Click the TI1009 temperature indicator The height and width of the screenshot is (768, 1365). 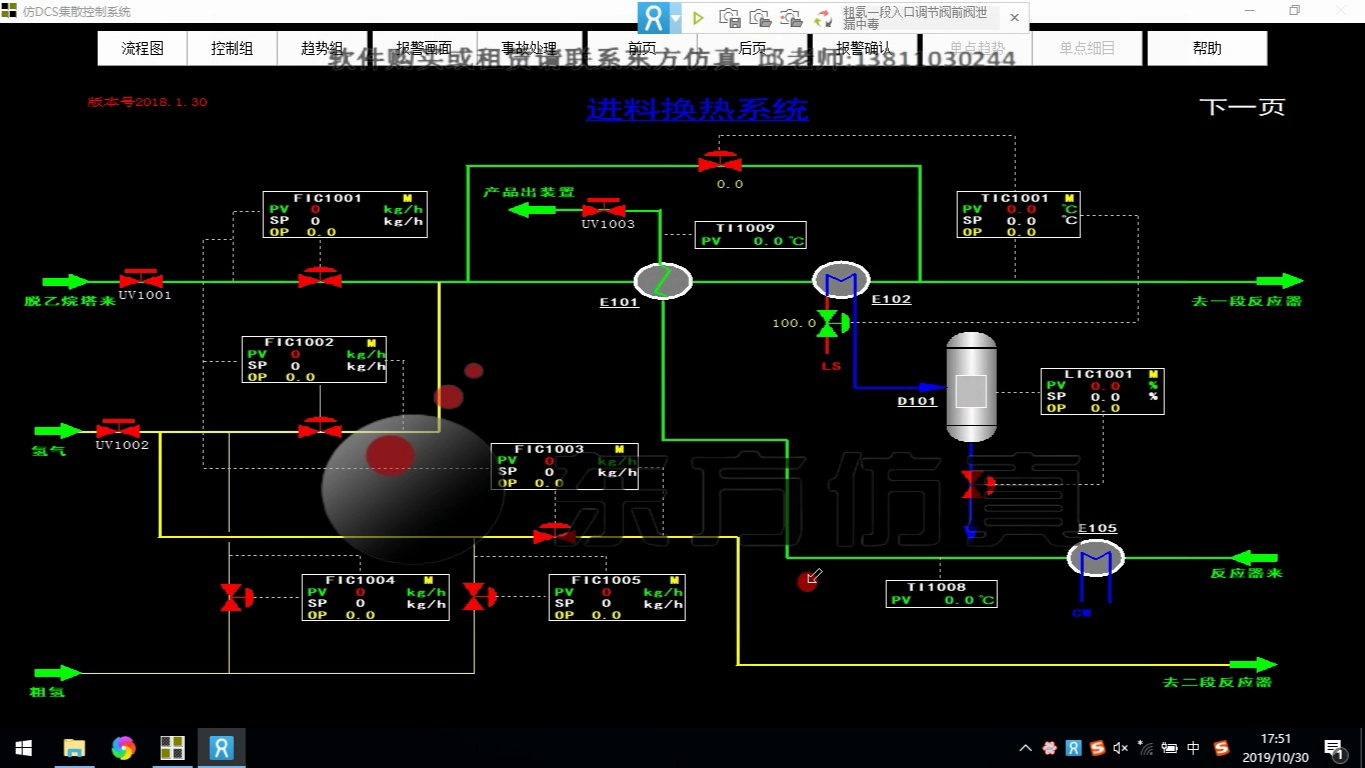click(x=750, y=235)
